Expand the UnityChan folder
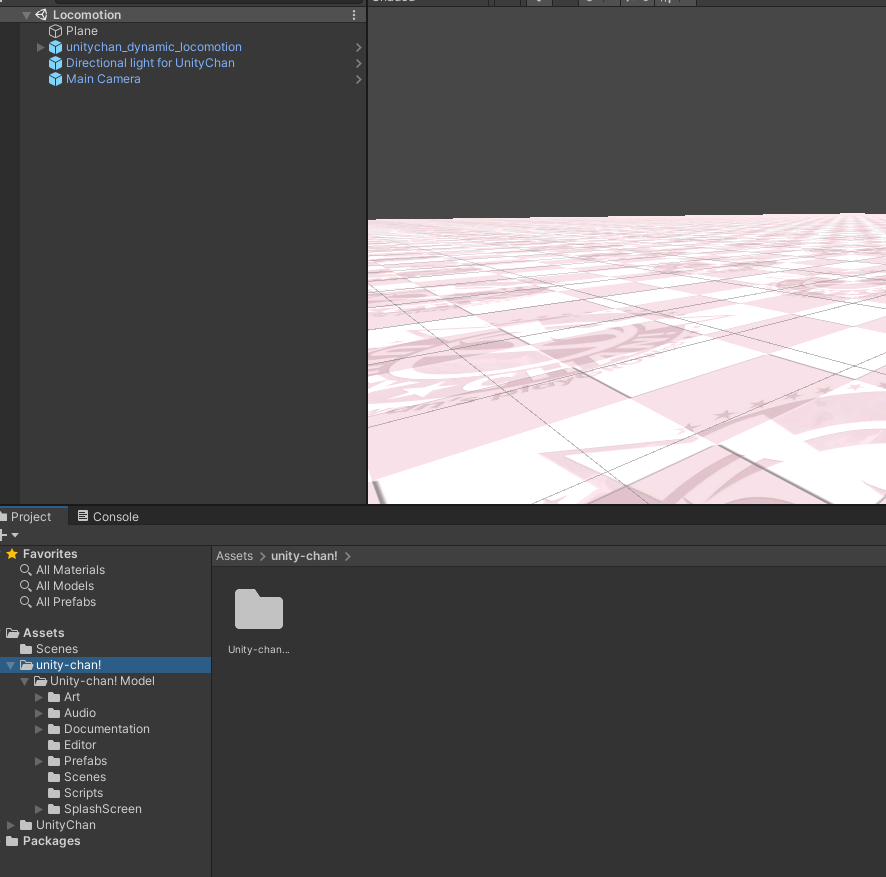The height and width of the screenshot is (877, 886). (x=11, y=825)
